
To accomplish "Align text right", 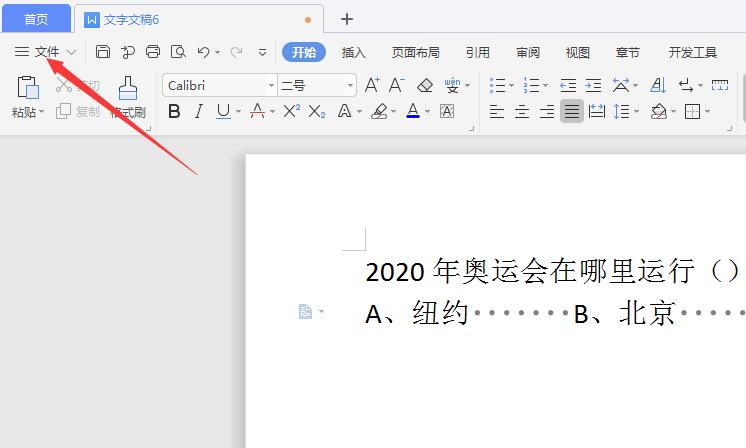I will 547,112.
